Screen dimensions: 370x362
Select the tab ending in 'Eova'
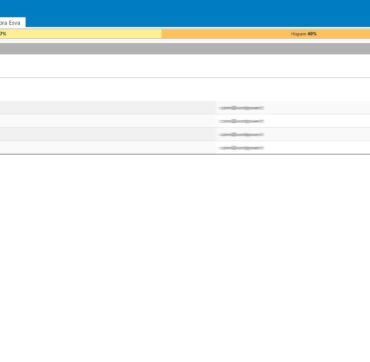pos(12,22)
